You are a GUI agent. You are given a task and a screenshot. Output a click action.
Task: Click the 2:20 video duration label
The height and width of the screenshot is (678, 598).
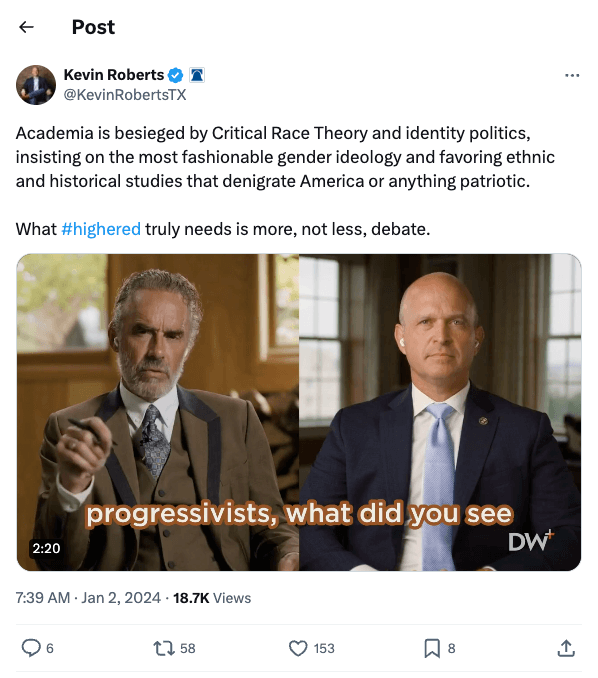(x=46, y=548)
